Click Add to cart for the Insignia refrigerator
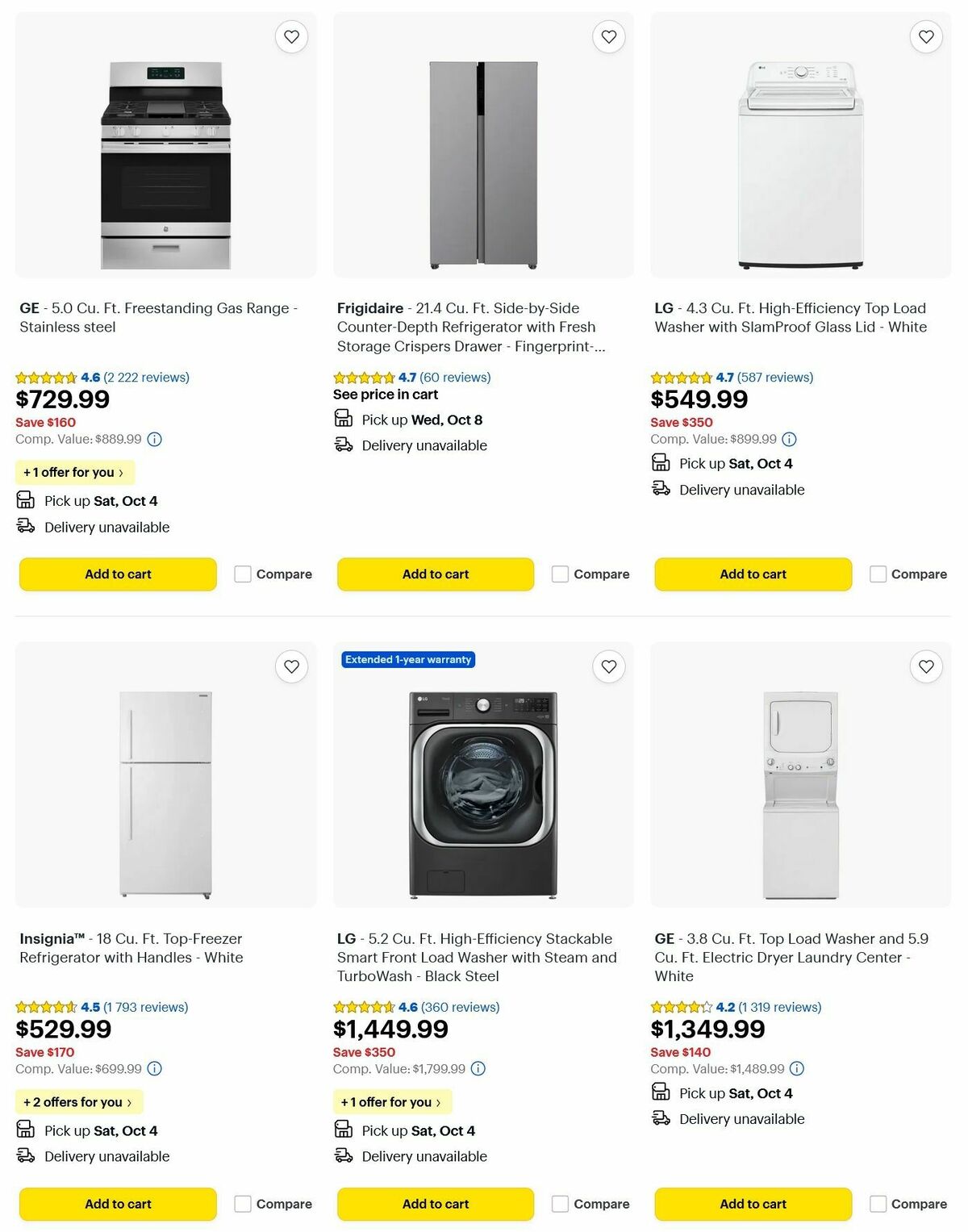The width and height of the screenshot is (968, 1232). [117, 1203]
